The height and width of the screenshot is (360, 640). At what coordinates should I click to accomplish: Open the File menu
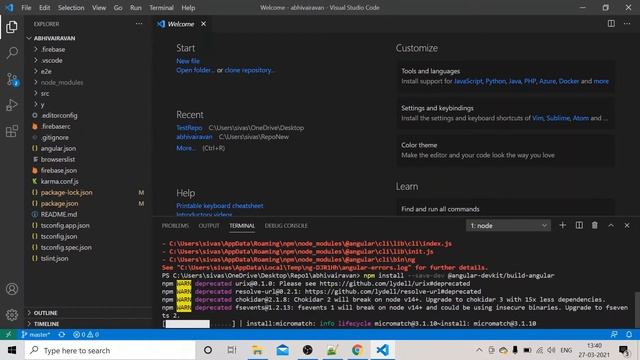26,7
